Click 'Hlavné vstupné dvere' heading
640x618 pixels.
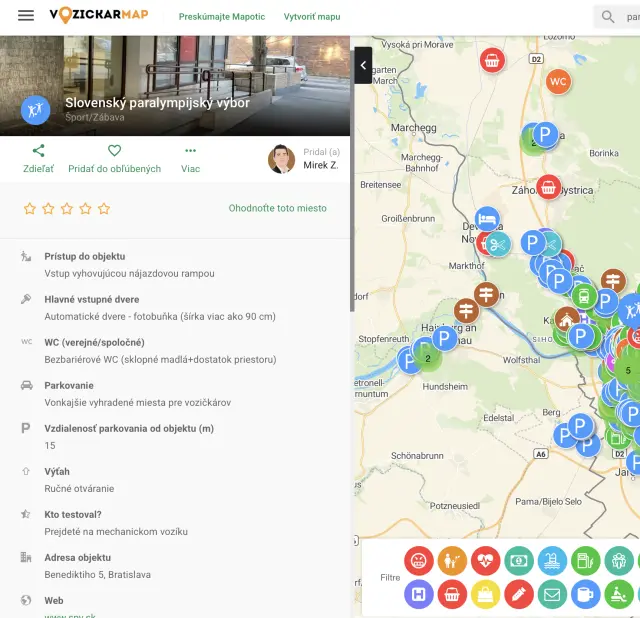tap(92, 300)
